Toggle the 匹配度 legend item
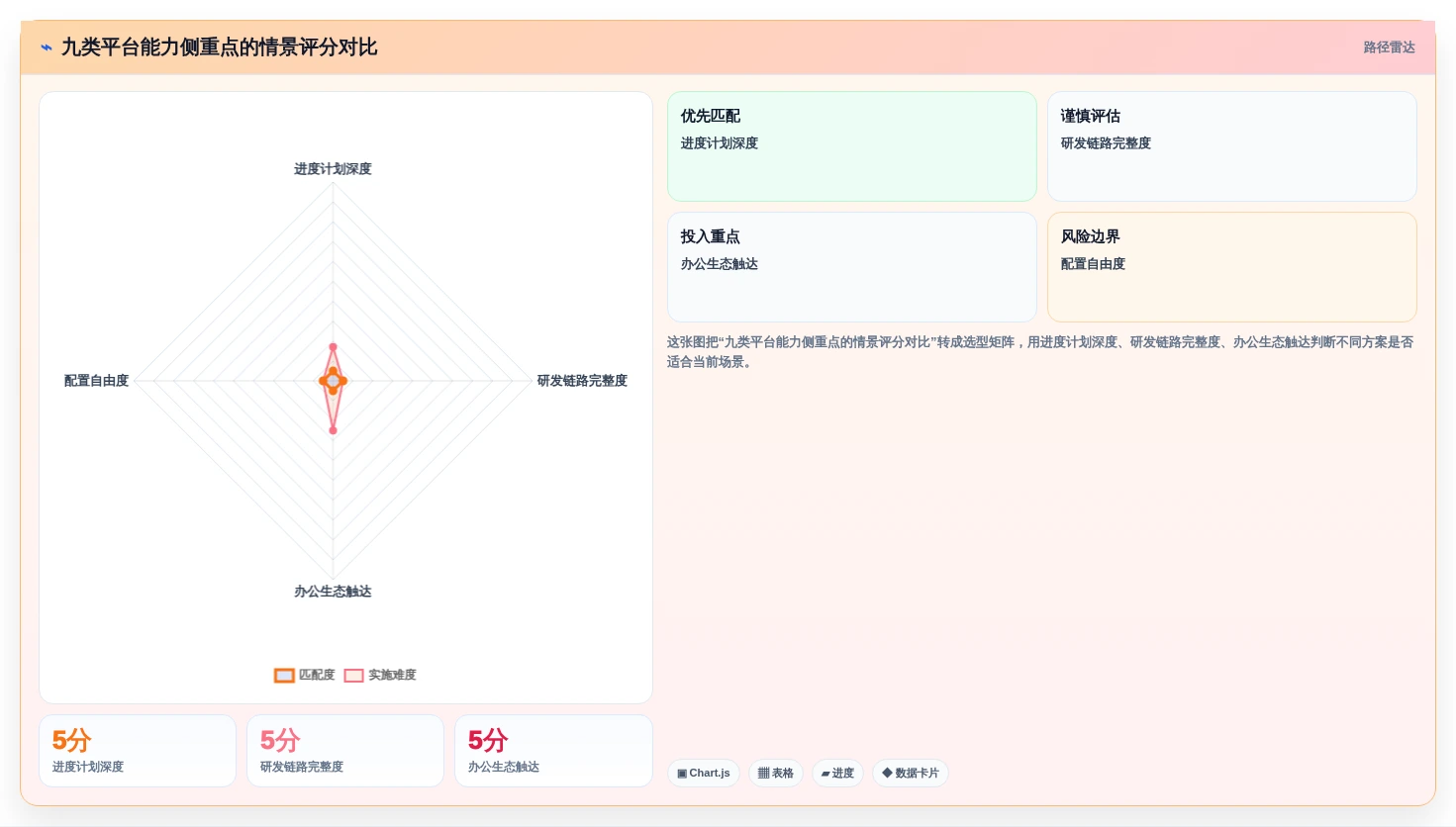 [305, 675]
